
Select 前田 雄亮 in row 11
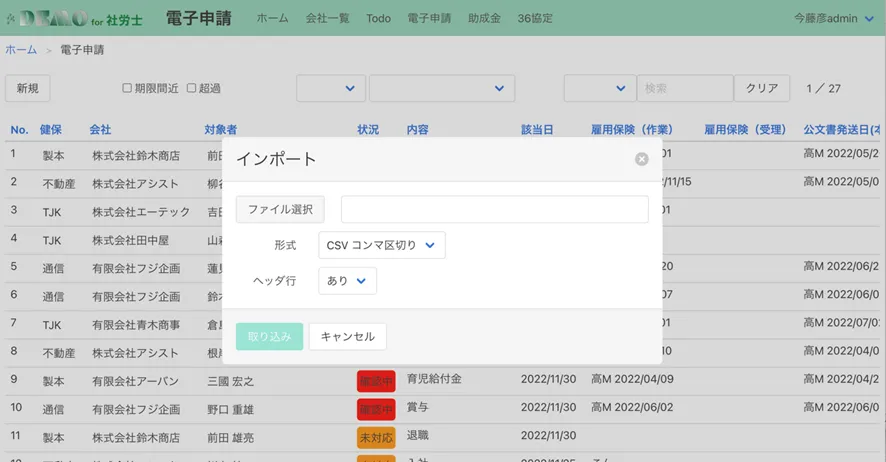231,438
